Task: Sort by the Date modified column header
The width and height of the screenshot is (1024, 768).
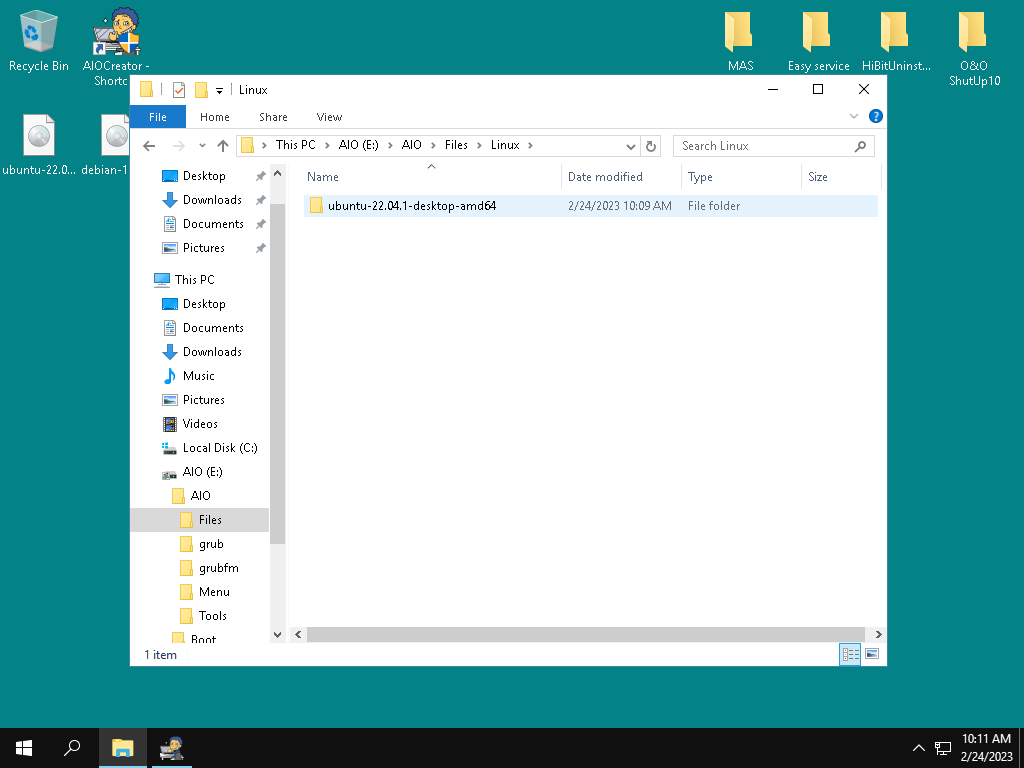Action: (605, 177)
